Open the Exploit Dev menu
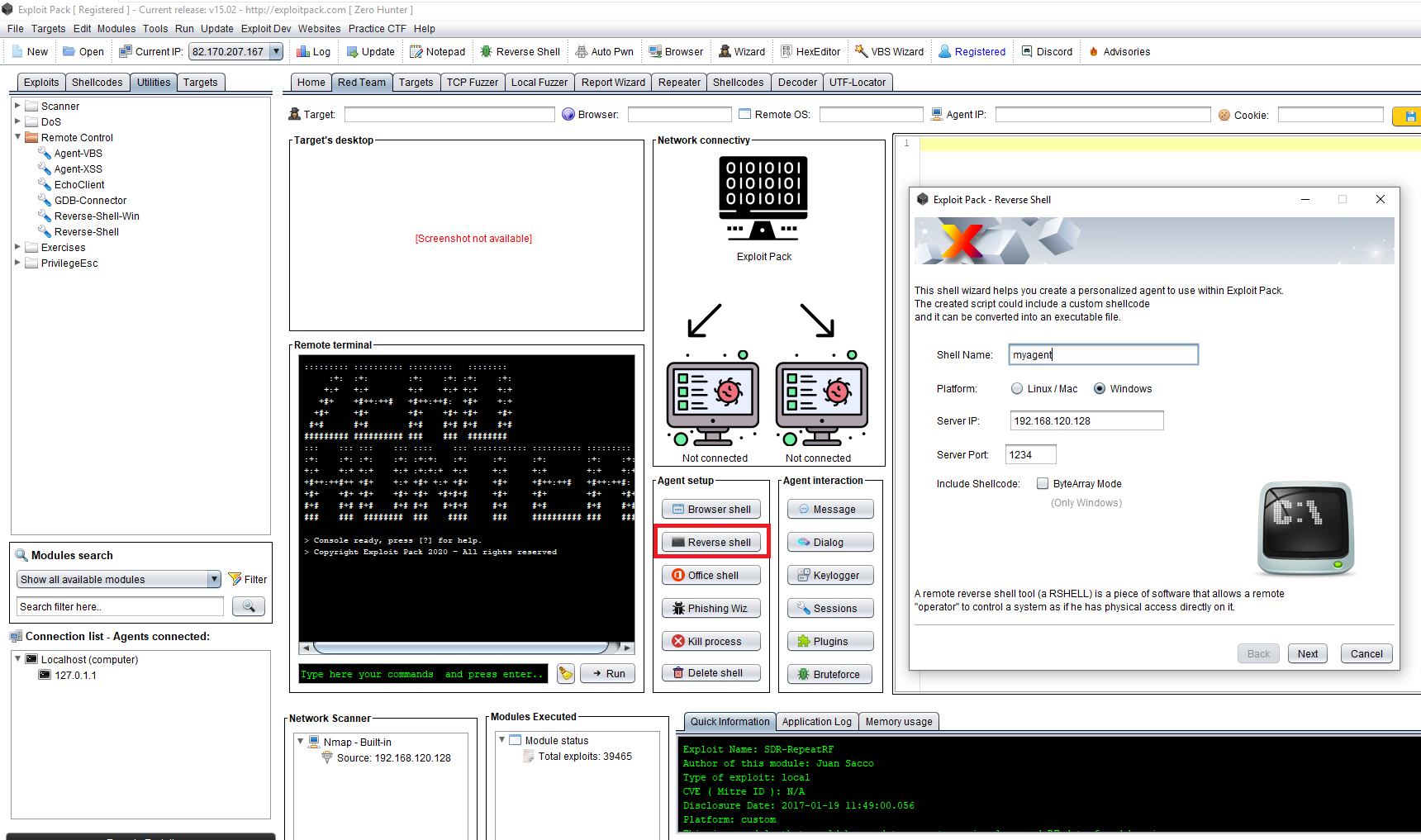Viewport: 1421px width, 840px height. 265,28
